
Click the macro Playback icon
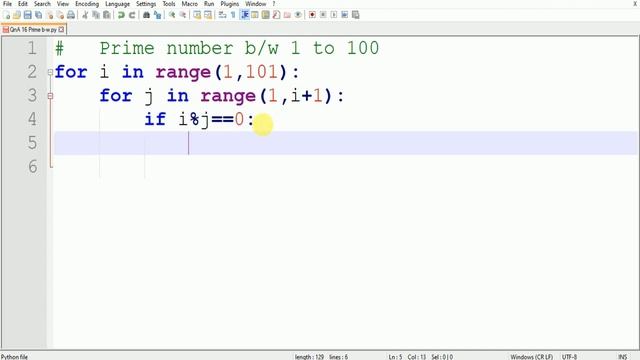click(x=334, y=15)
